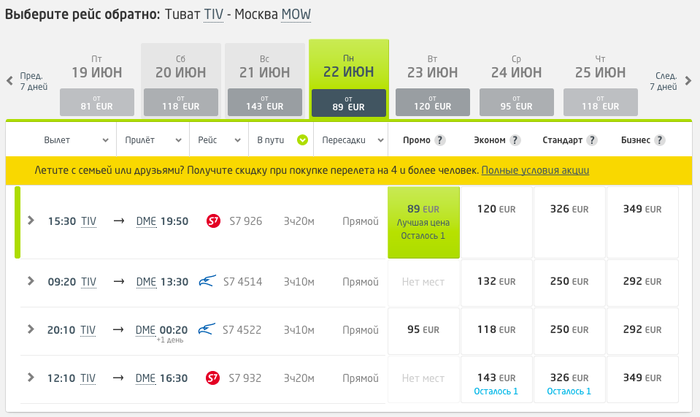
Task: Go to previous 7 days arrow
Action: tap(10, 81)
